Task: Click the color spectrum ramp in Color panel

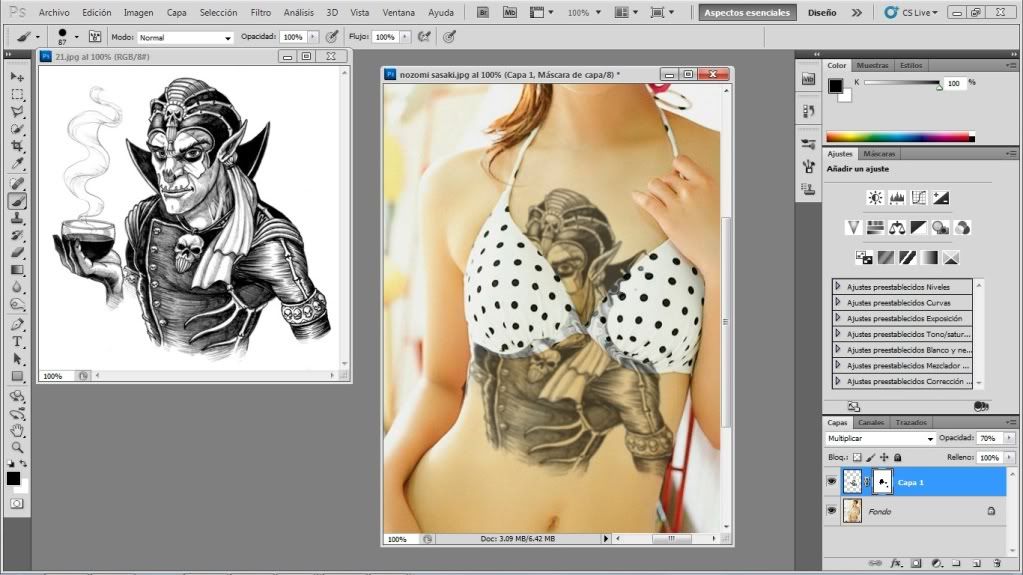Action: (900, 136)
